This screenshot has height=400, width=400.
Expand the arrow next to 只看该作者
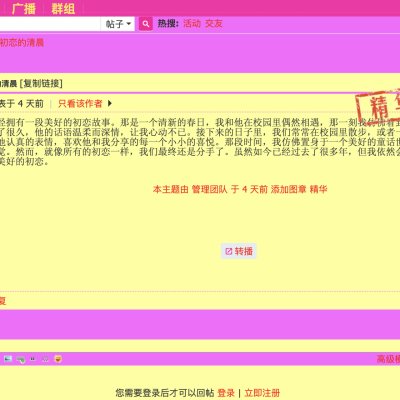point(110,104)
